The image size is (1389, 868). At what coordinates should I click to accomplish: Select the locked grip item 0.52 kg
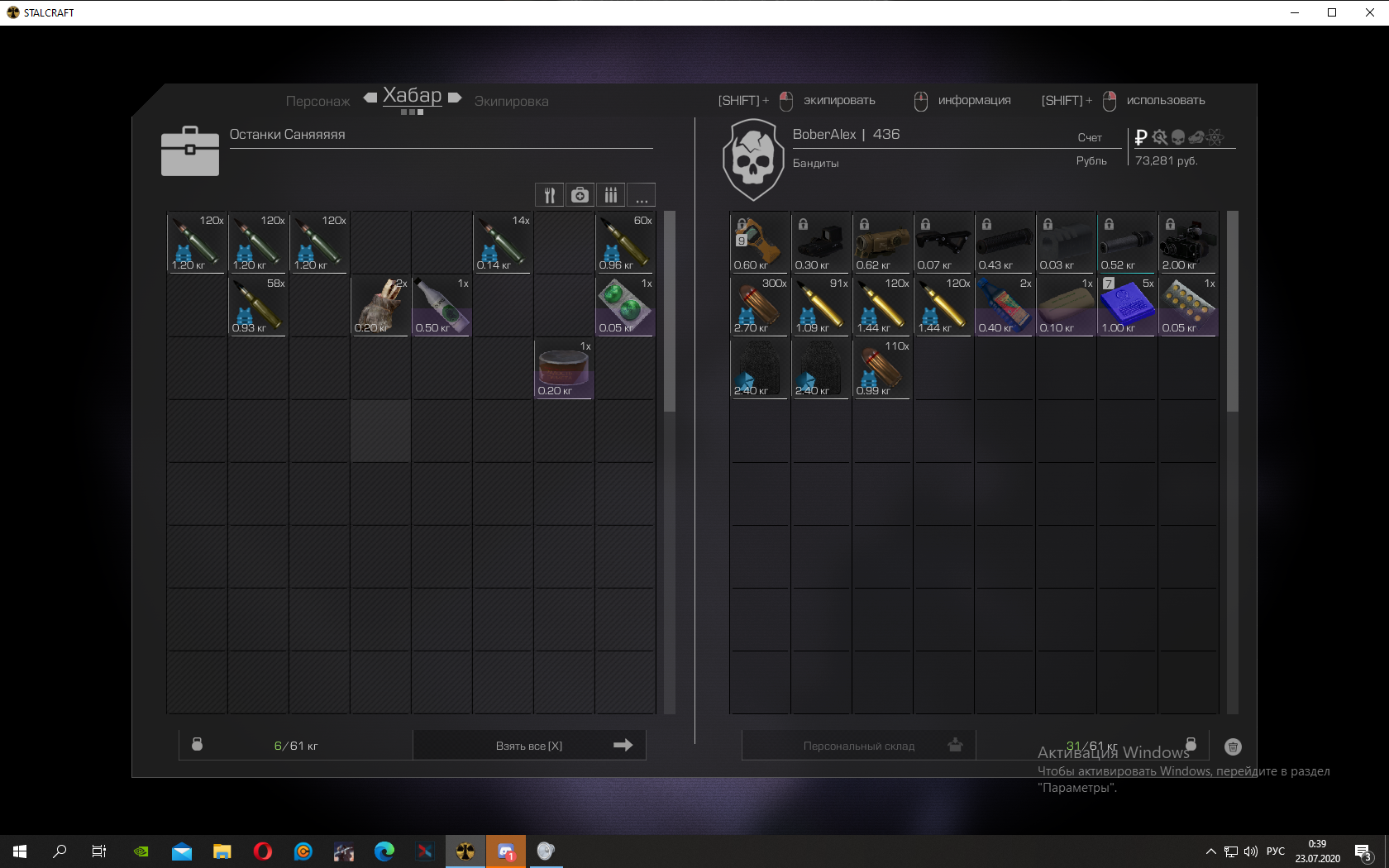point(1127,242)
